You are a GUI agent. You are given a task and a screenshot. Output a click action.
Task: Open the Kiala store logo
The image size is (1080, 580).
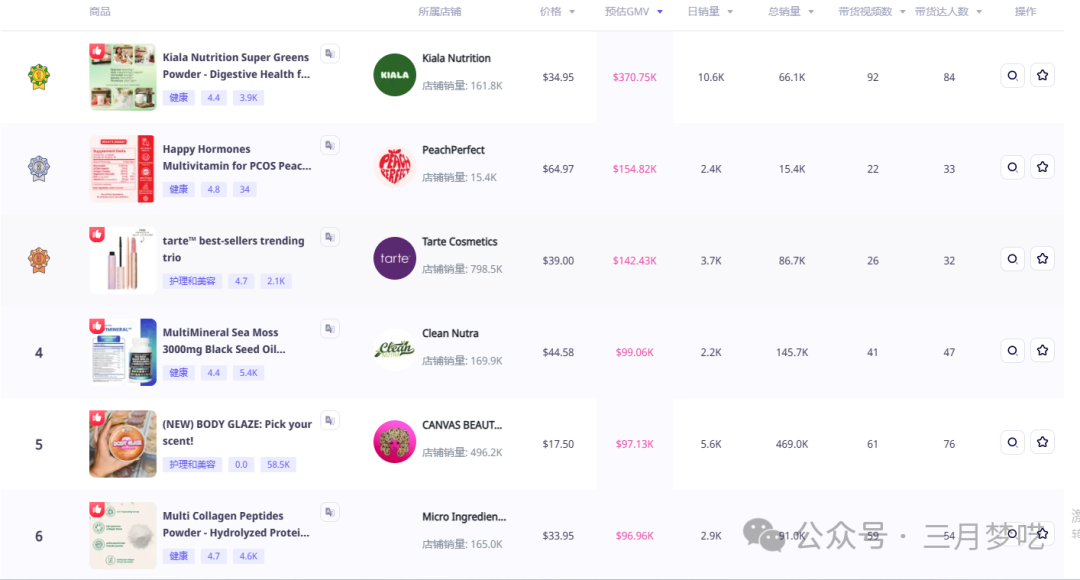pyautogui.click(x=394, y=75)
